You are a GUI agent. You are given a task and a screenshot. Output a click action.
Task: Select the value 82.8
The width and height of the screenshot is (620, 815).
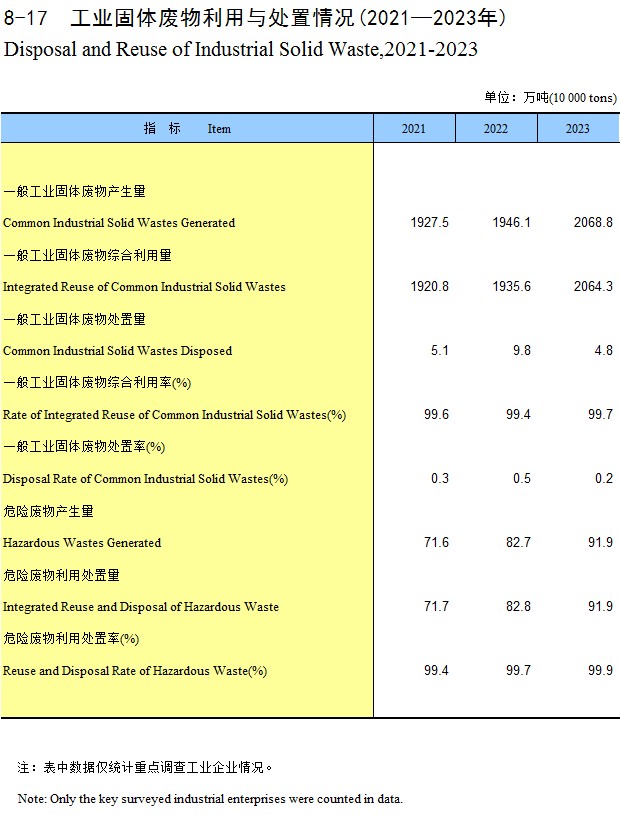point(518,606)
